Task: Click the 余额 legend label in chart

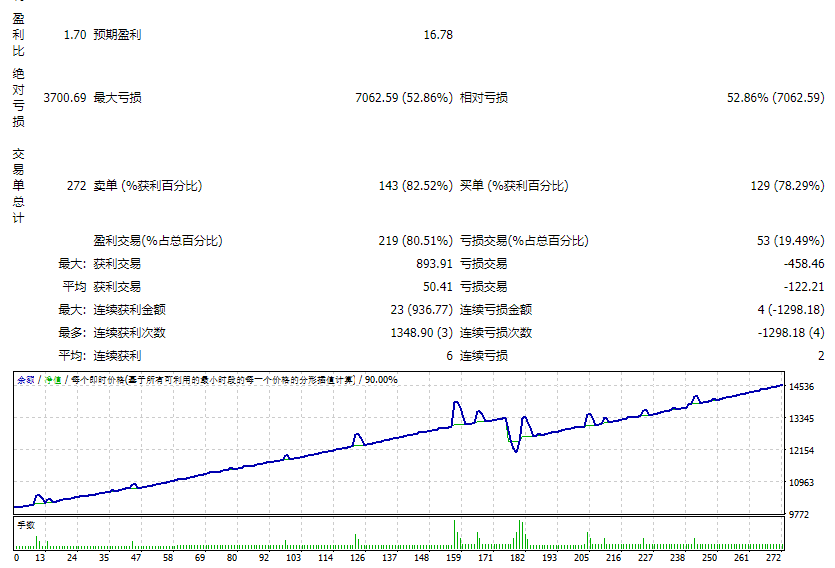Action: point(26,380)
